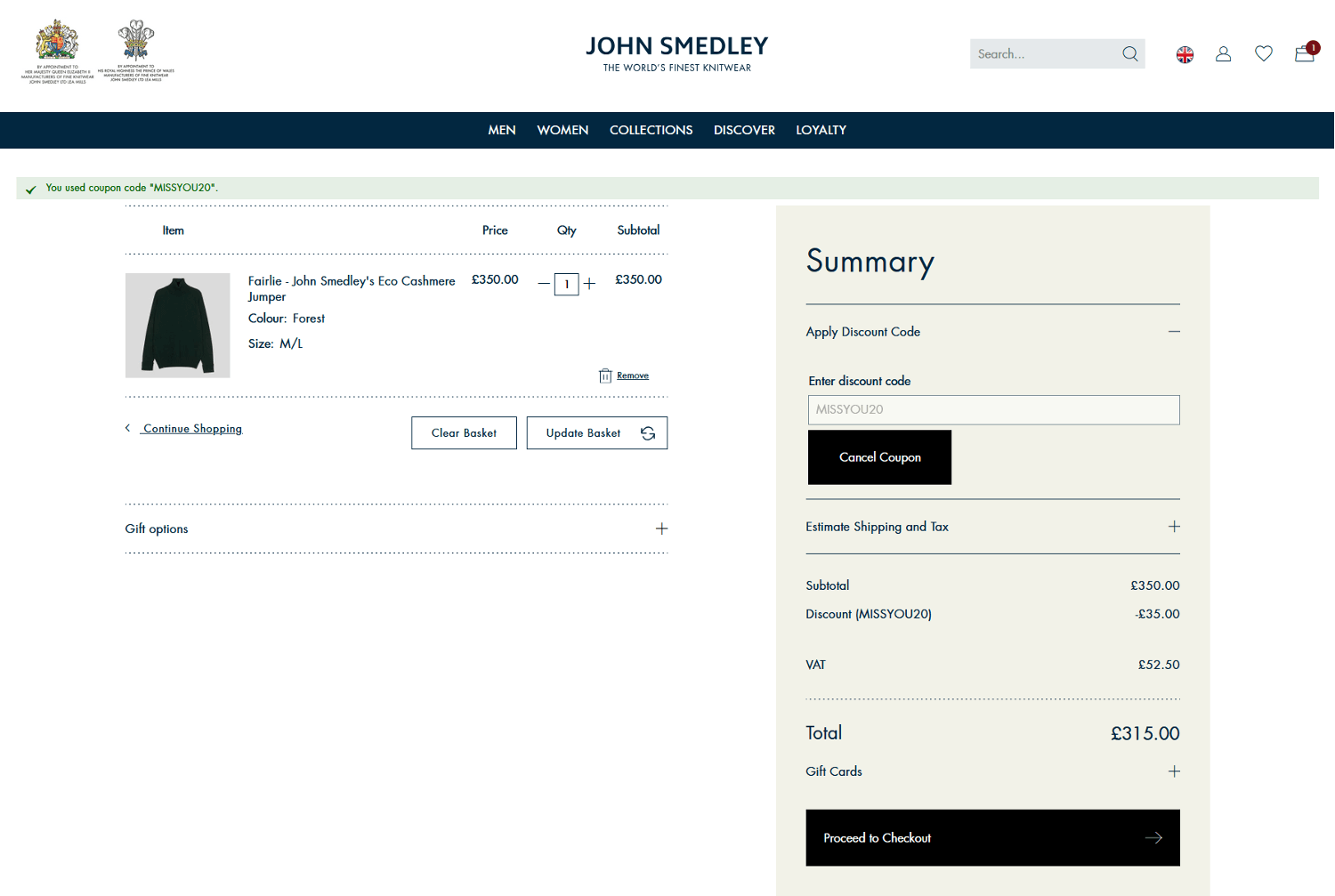Click the trash bin remove icon
The width and height of the screenshot is (1335, 896).
605,375
